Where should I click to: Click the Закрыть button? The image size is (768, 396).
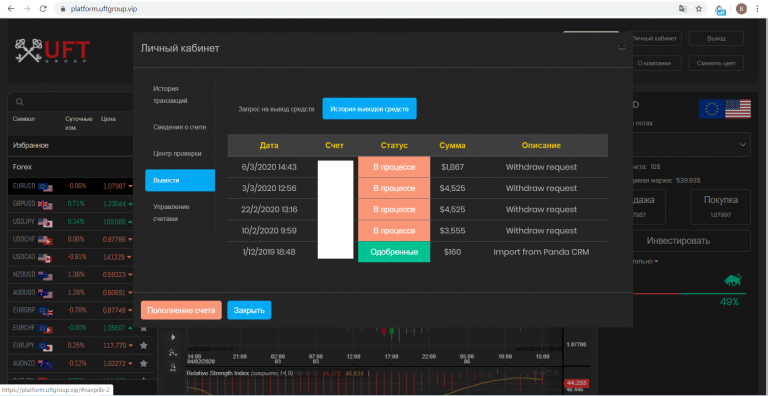249,310
